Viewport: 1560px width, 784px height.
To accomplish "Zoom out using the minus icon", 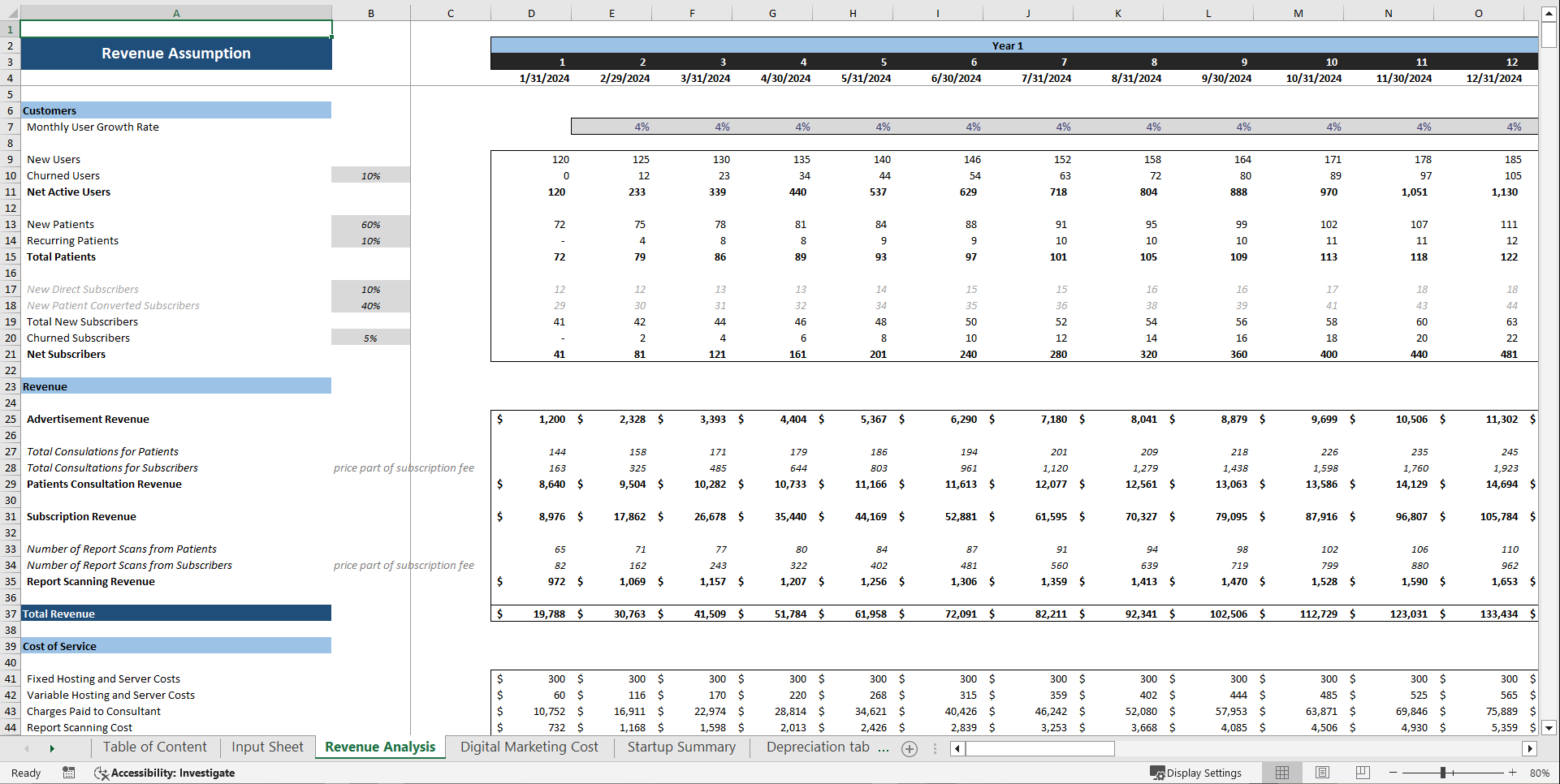I will [x=1392, y=773].
